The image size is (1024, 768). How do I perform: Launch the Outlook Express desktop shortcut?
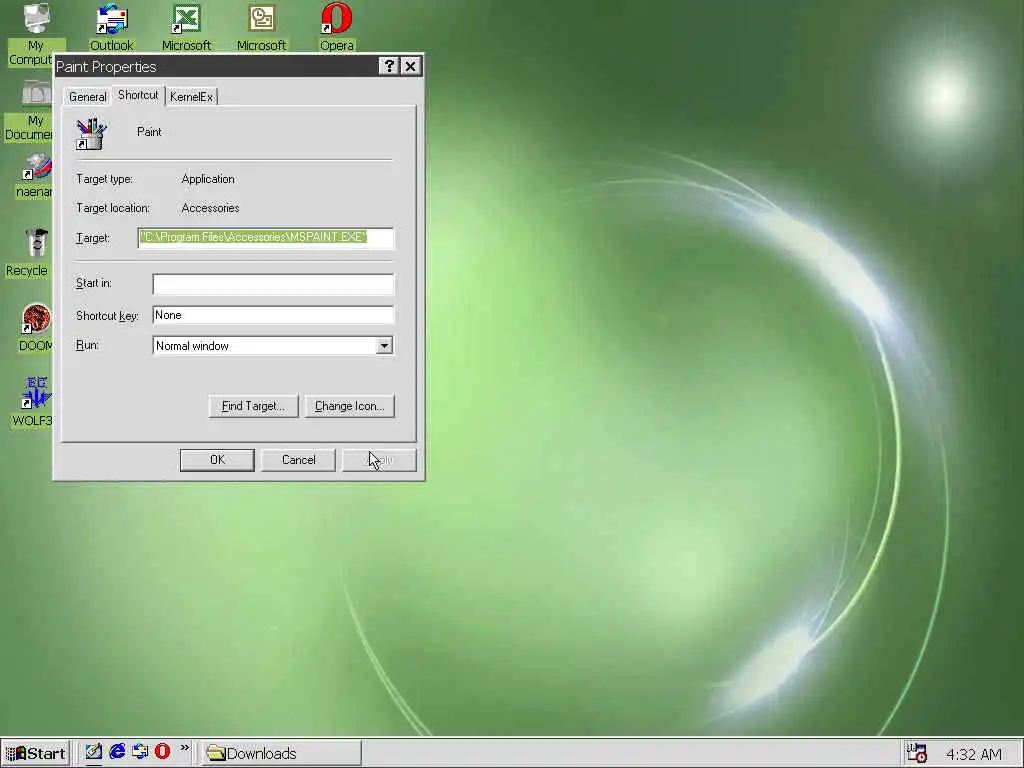pyautogui.click(x=111, y=27)
